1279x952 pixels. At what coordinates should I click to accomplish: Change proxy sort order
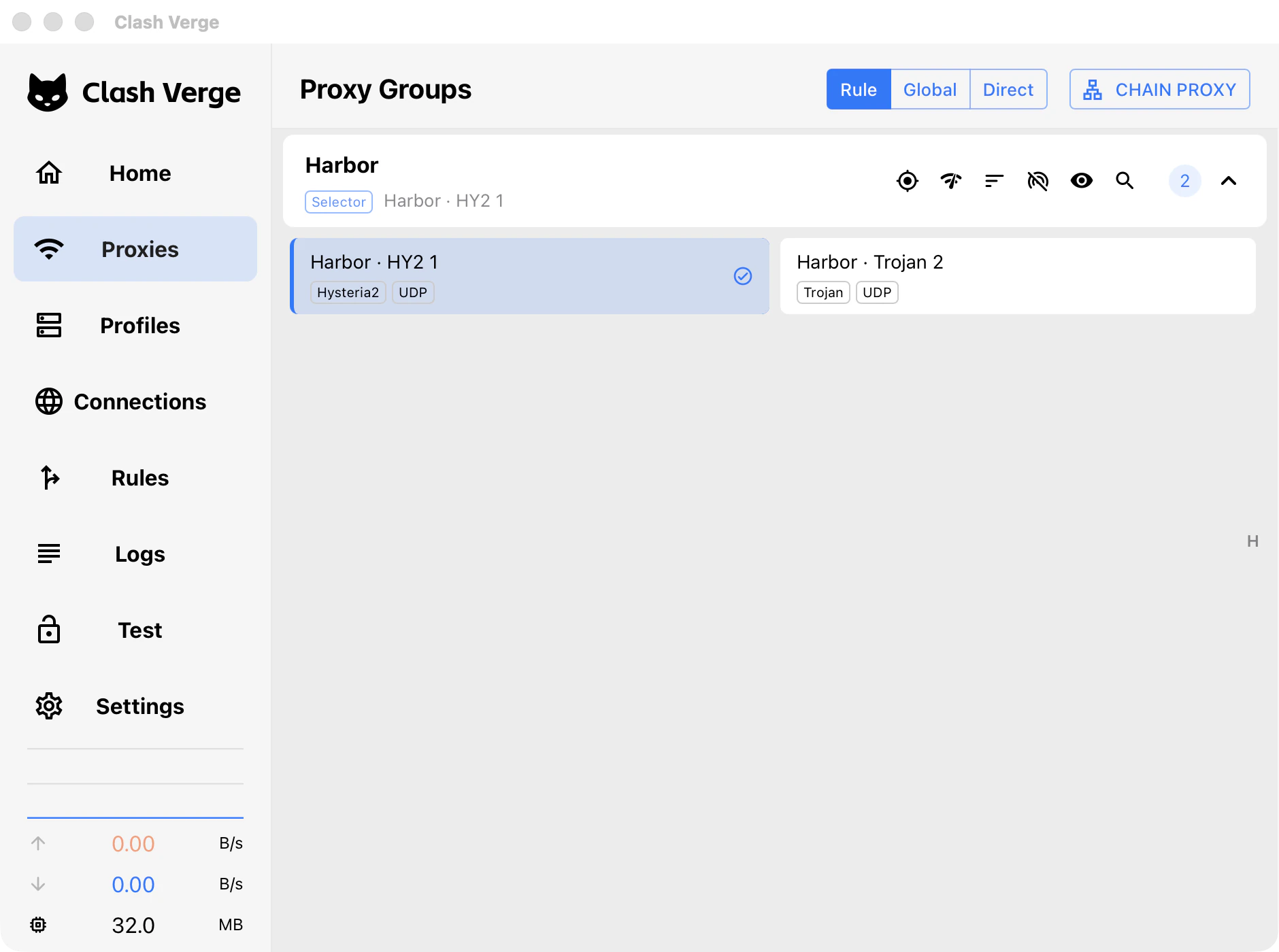click(x=995, y=181)
